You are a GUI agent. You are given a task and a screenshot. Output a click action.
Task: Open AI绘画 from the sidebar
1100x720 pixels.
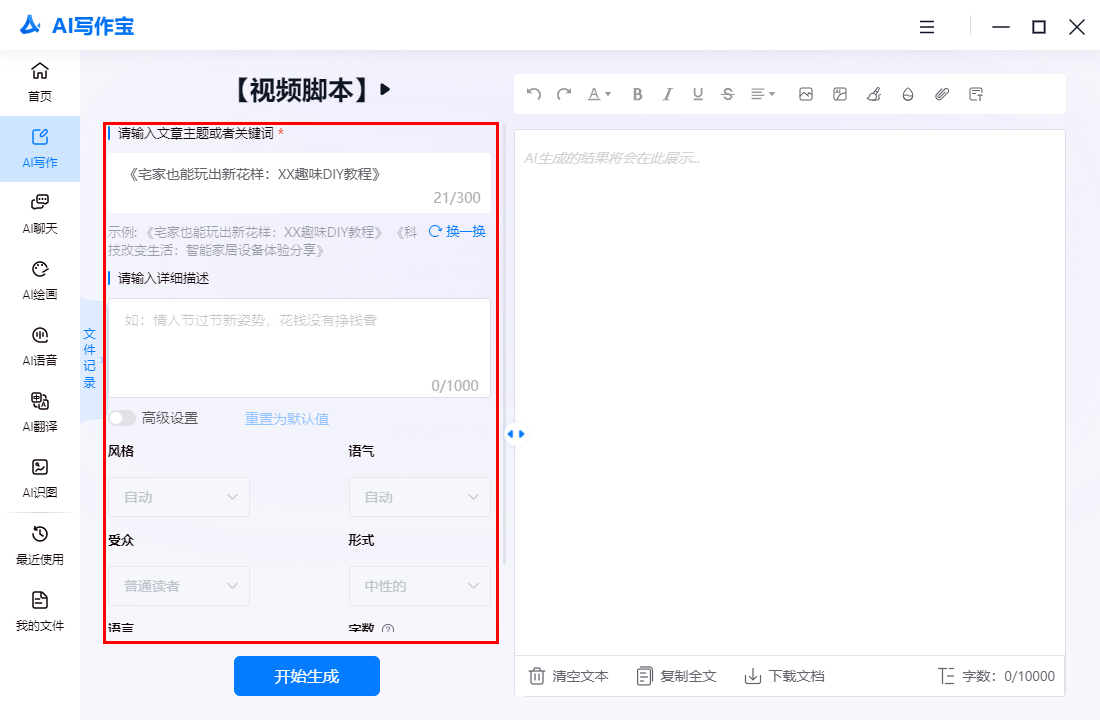click(40, 280)
